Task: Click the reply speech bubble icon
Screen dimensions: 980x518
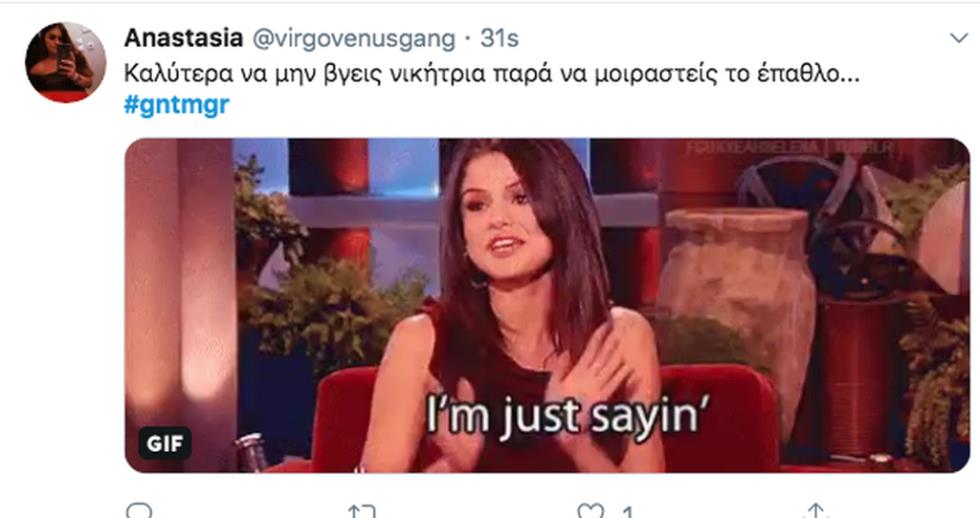Action: point(138,511)
